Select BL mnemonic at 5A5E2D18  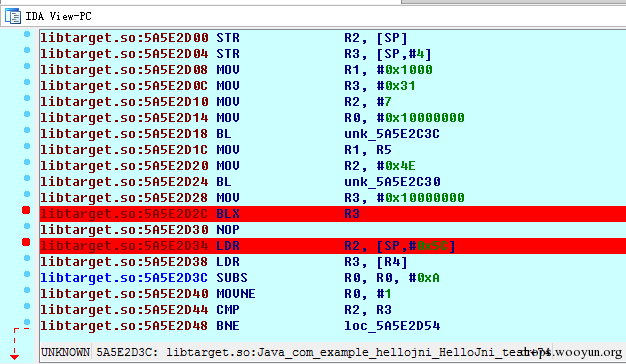pos(224,134)
